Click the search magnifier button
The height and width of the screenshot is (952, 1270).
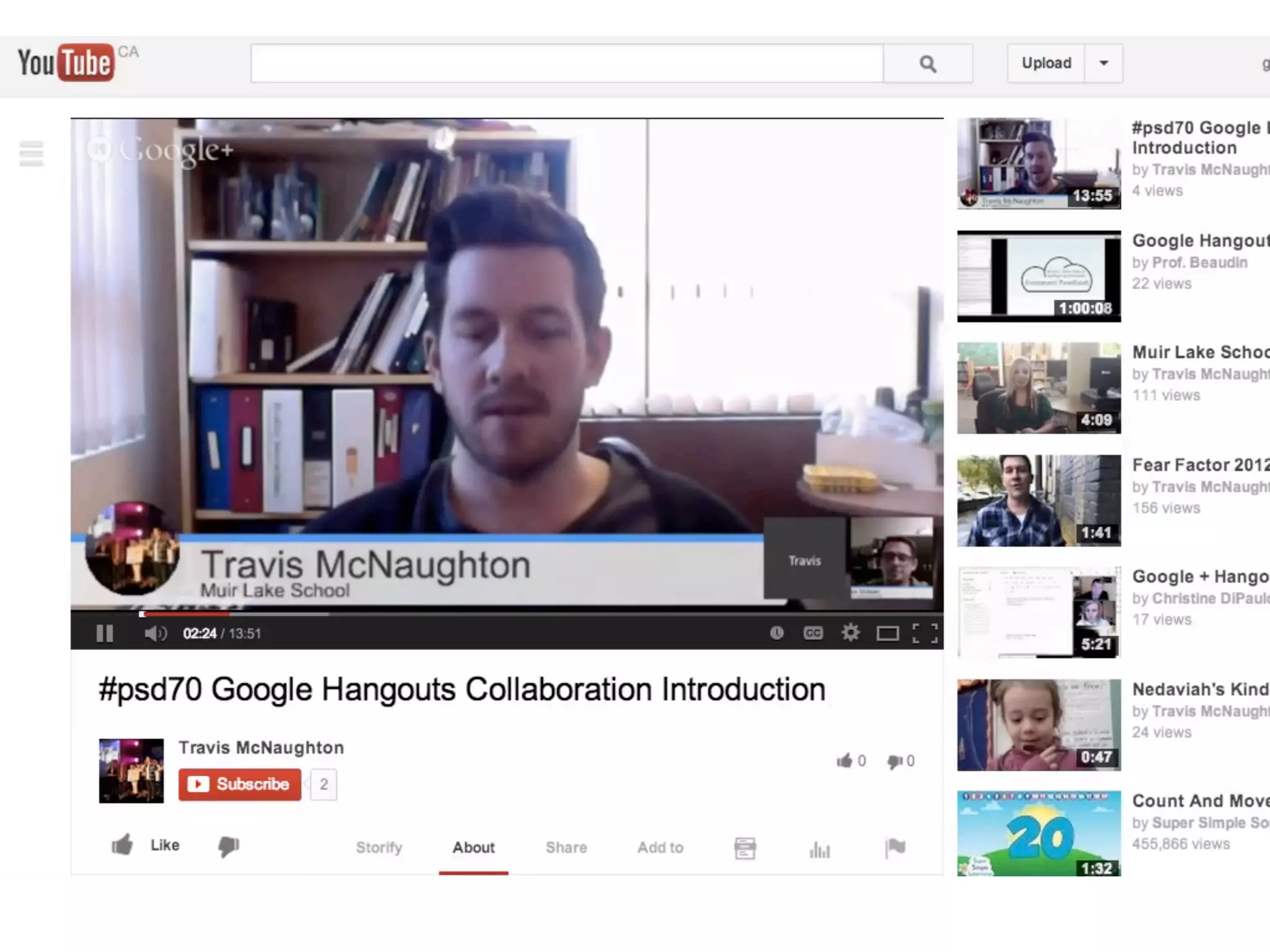point(928,63)
